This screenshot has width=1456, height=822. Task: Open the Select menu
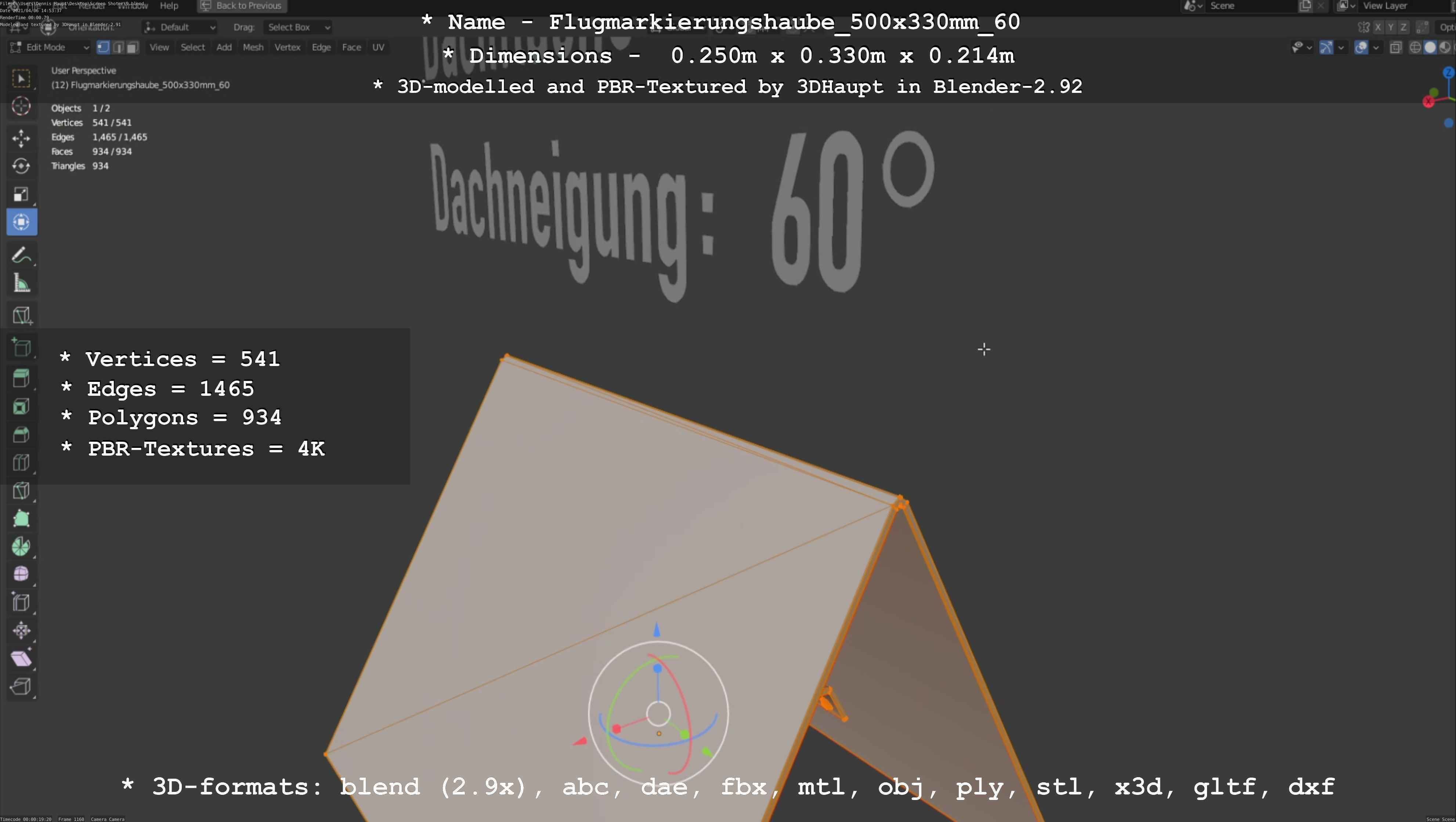pyautogui.click(x=193, y=47)
